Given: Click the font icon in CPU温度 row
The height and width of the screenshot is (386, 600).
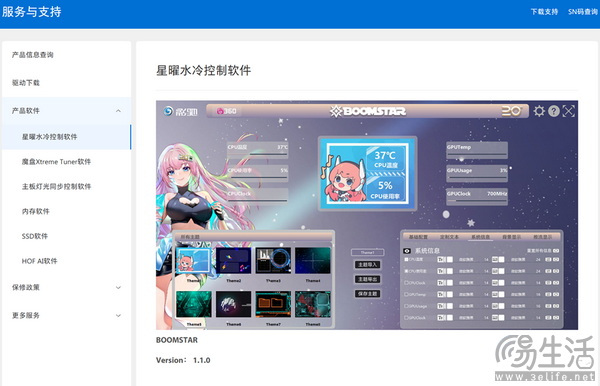Looking at the screenshot, I should [x=441, y=260].
